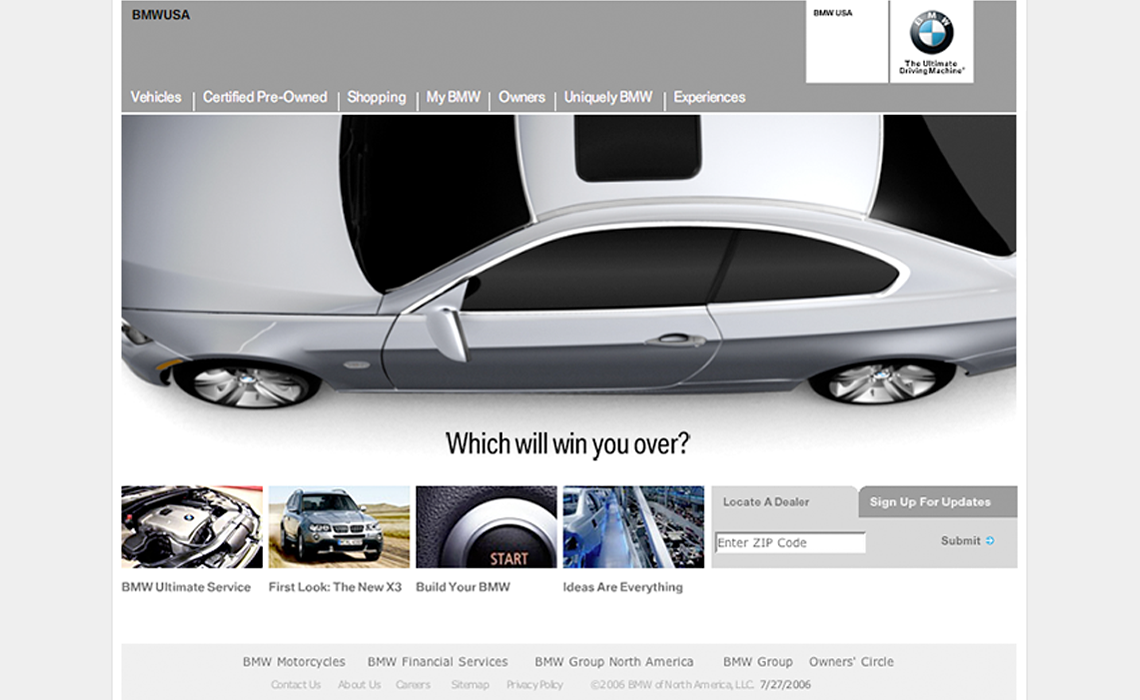Screen dimensions: 1140x700
Task: Open the Vehicles menu
Action: (156, 97)
